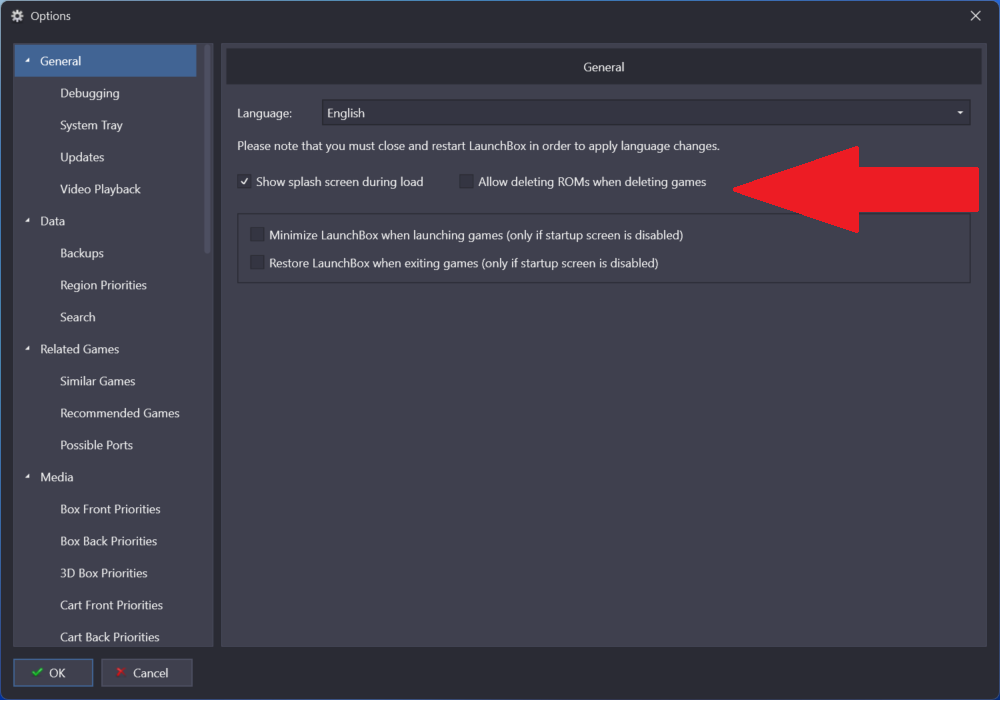Click the Cancel button
The height and width of the screenshot is (702, 1001).
(147, 673)
